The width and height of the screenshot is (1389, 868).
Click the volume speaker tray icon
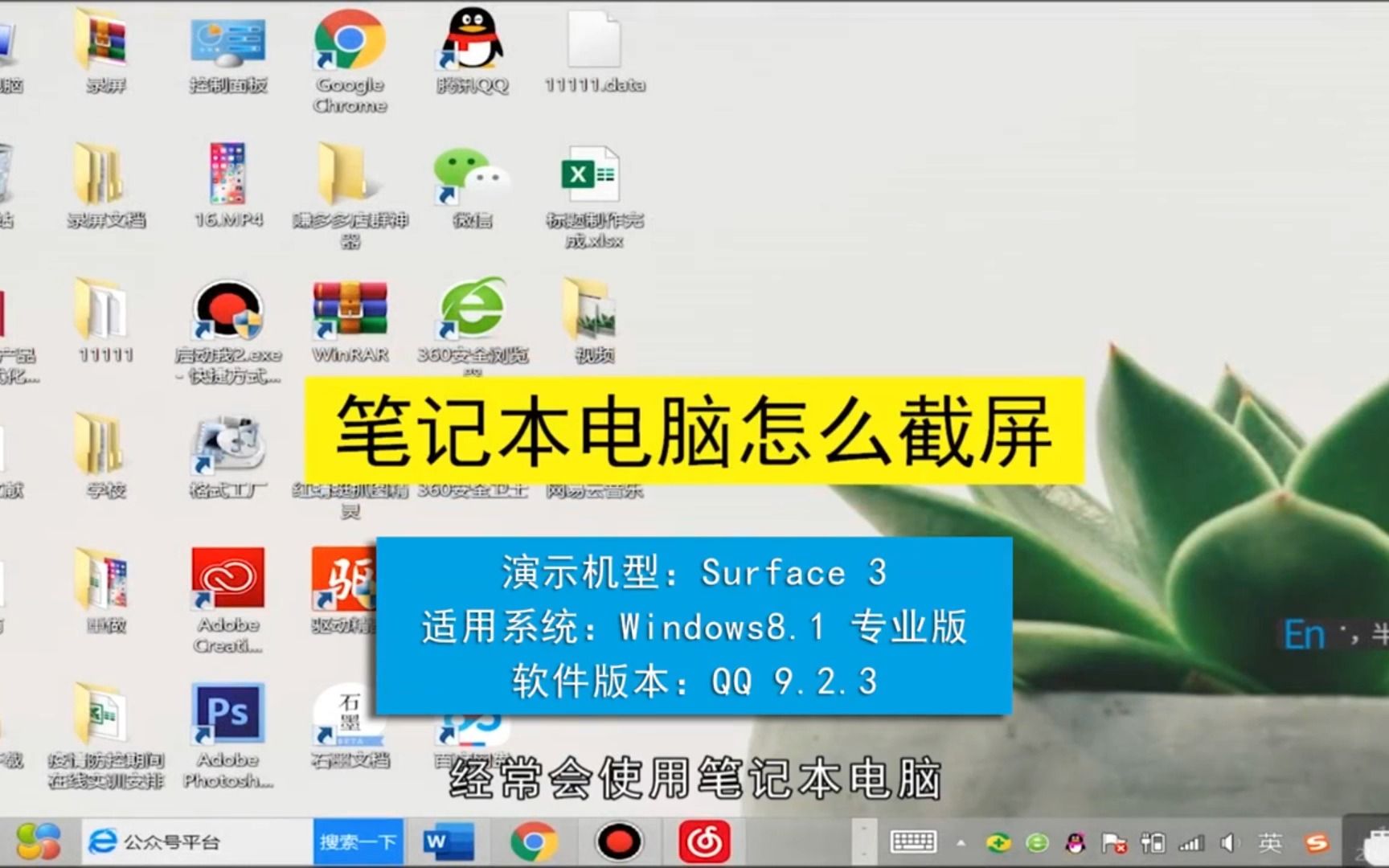click(x=1230, y=842)
